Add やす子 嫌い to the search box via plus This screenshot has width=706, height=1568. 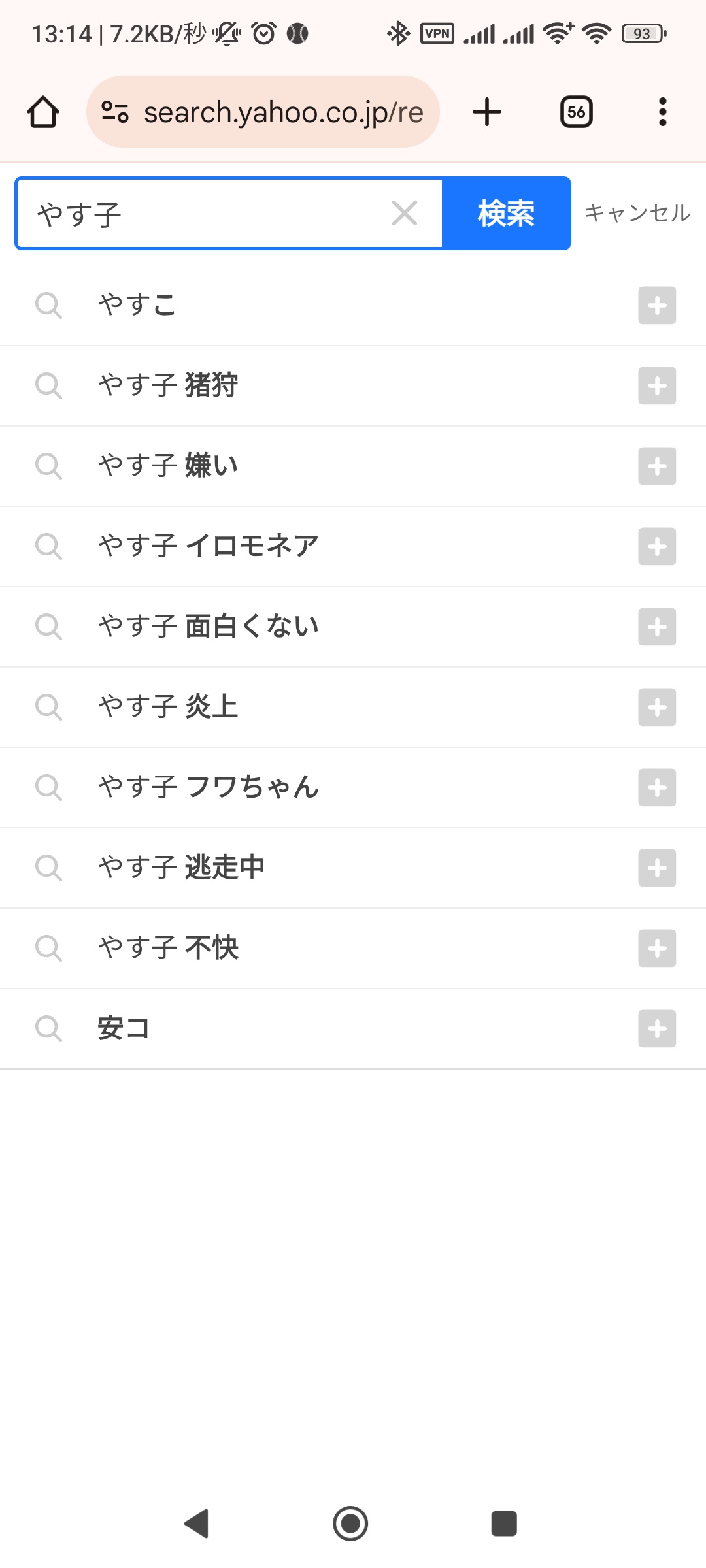[x=657, y=466]
